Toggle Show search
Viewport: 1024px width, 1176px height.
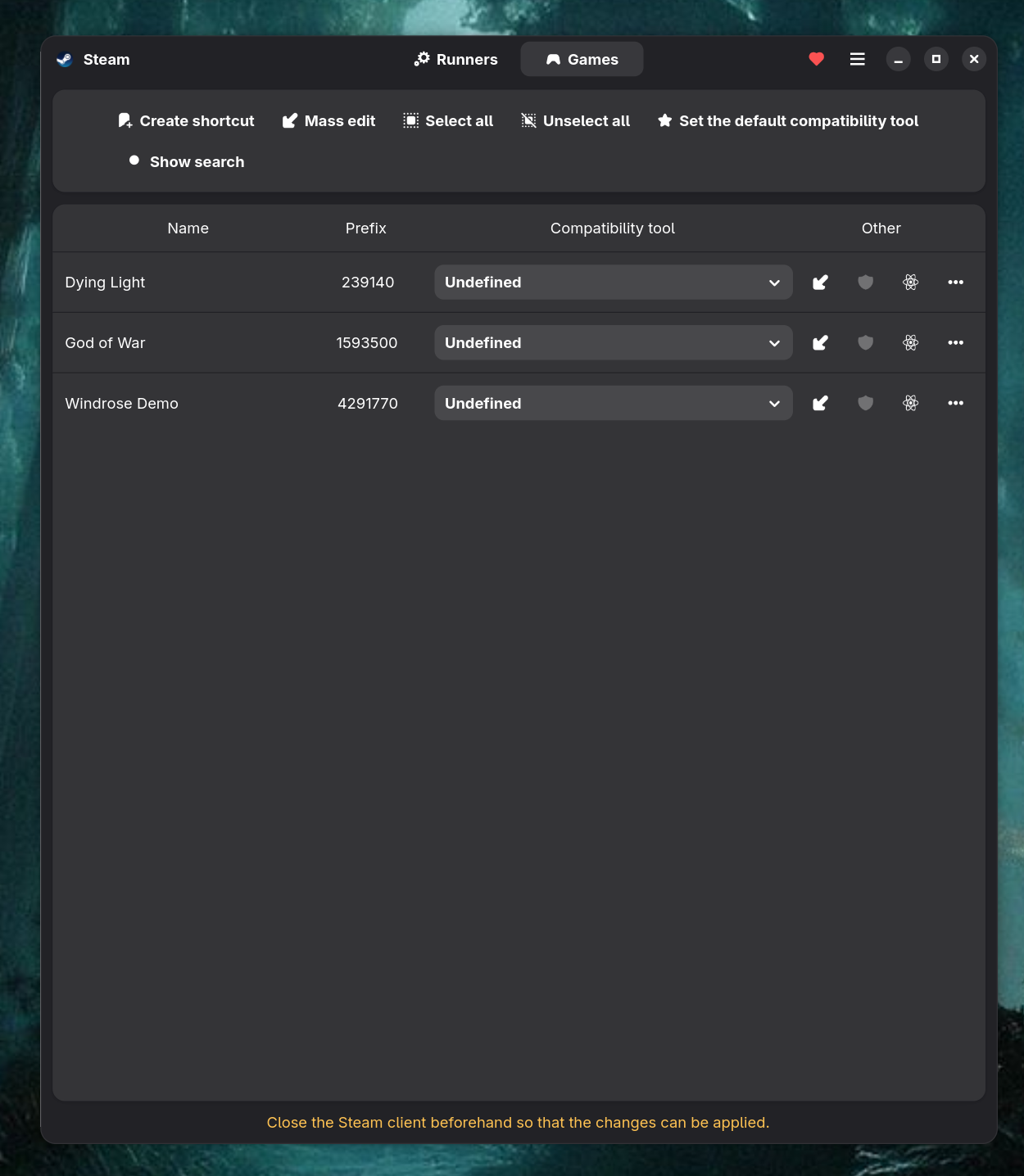(187, 162)
